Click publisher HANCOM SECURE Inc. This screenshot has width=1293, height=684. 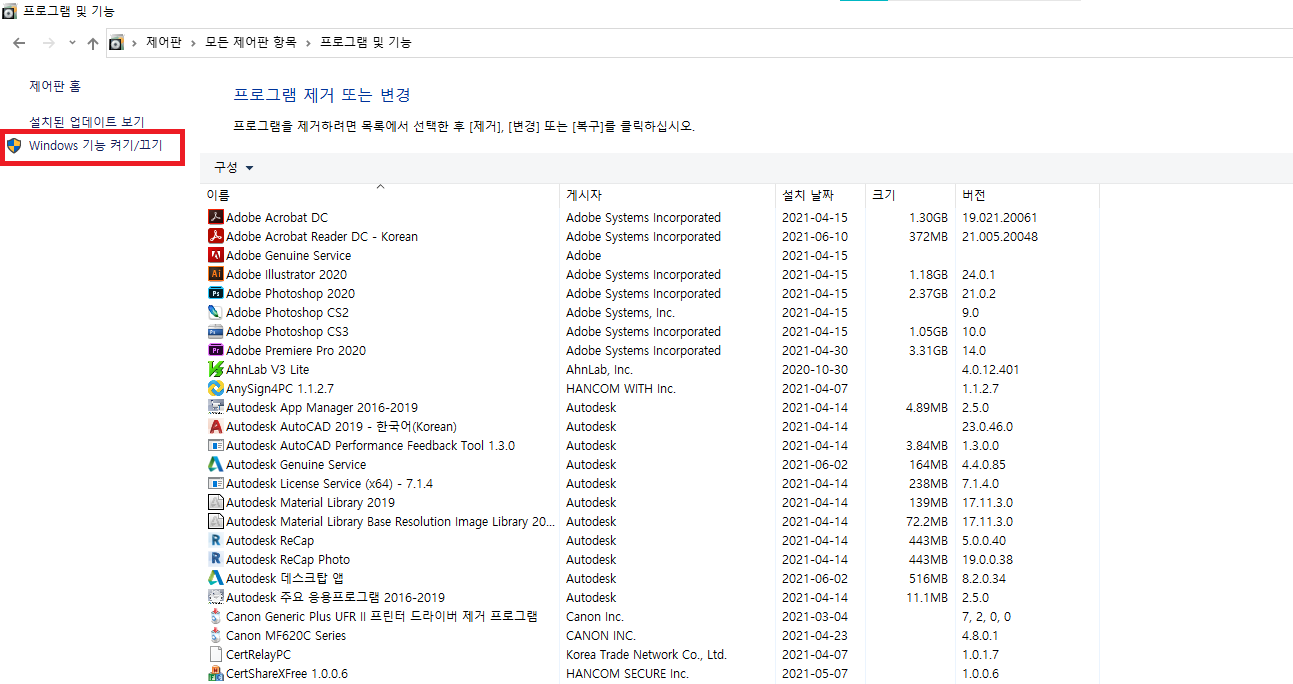click(x=627, y=673)
